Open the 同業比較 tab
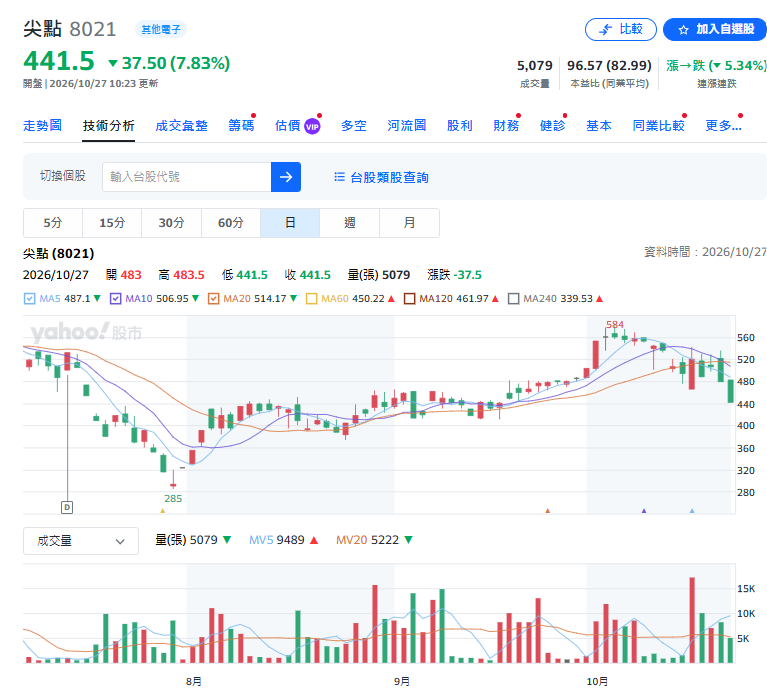 point(658,126)
